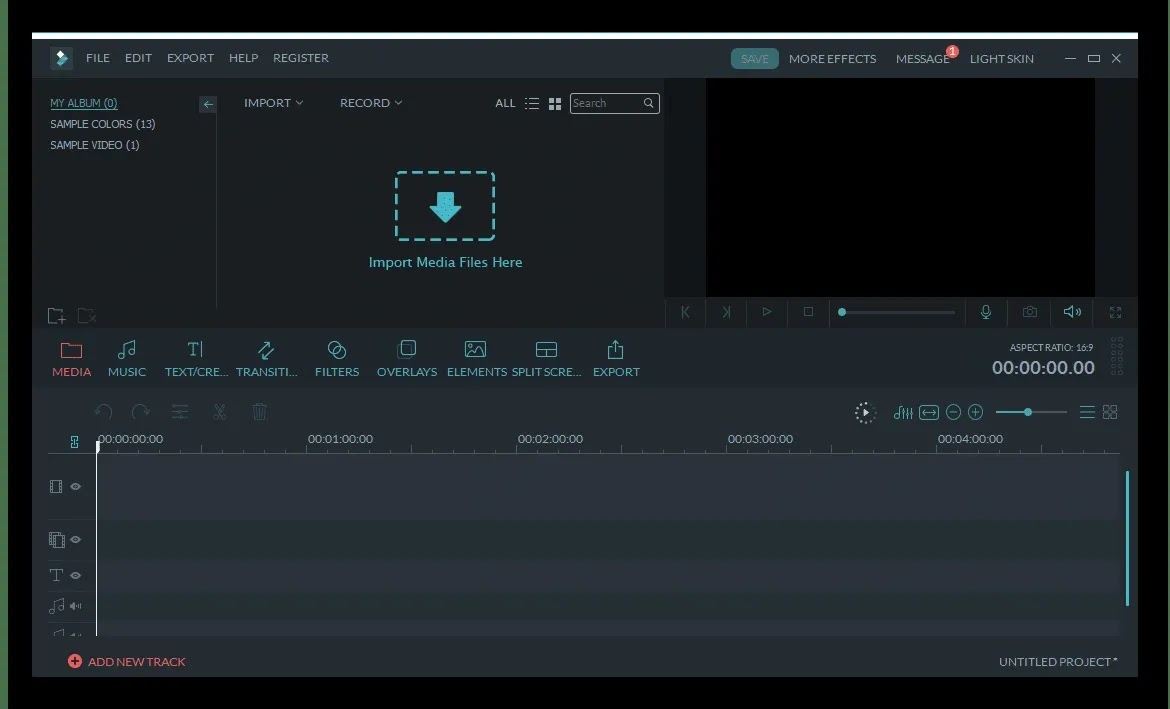Open the TEXT/CREDIT tab
The height and width of the screenshot is (709, 1170).
click(x=196, y=359)
